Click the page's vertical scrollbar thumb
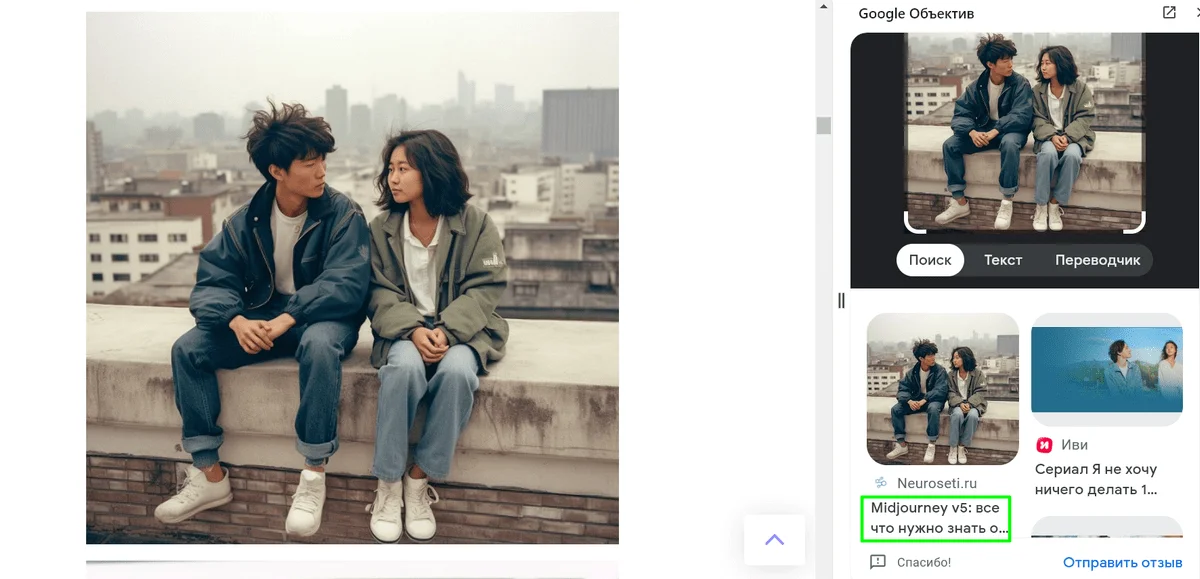 (x=824, y=126)
